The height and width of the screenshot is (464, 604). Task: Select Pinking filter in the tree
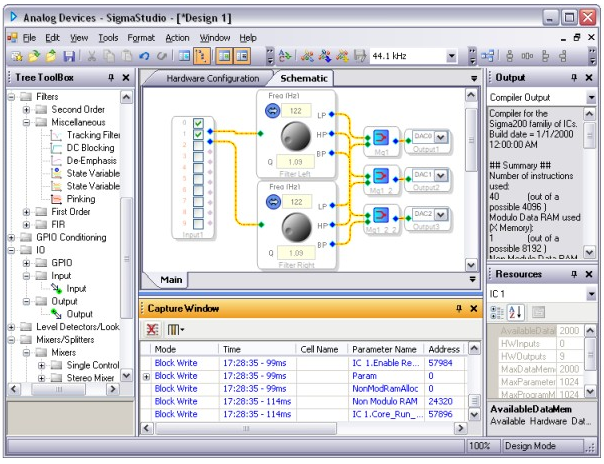[81, 199]
